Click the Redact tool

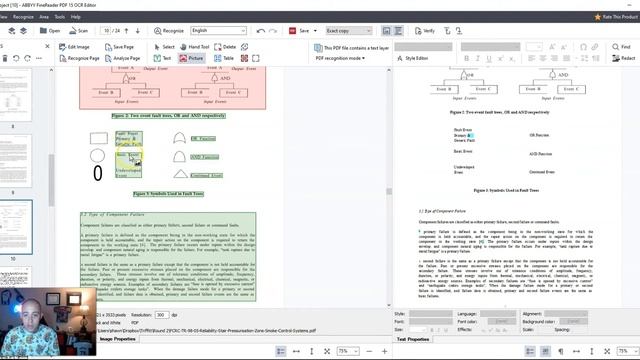[623, 58]
